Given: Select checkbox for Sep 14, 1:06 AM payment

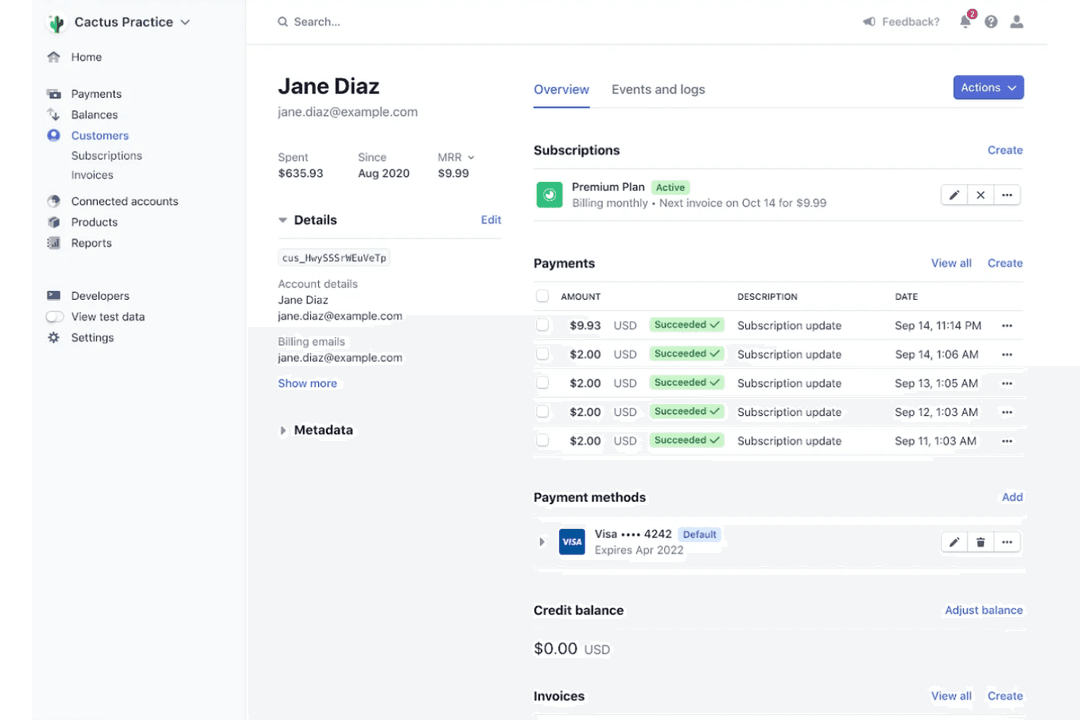Looking at the screenshot, I should pos(543,353).
